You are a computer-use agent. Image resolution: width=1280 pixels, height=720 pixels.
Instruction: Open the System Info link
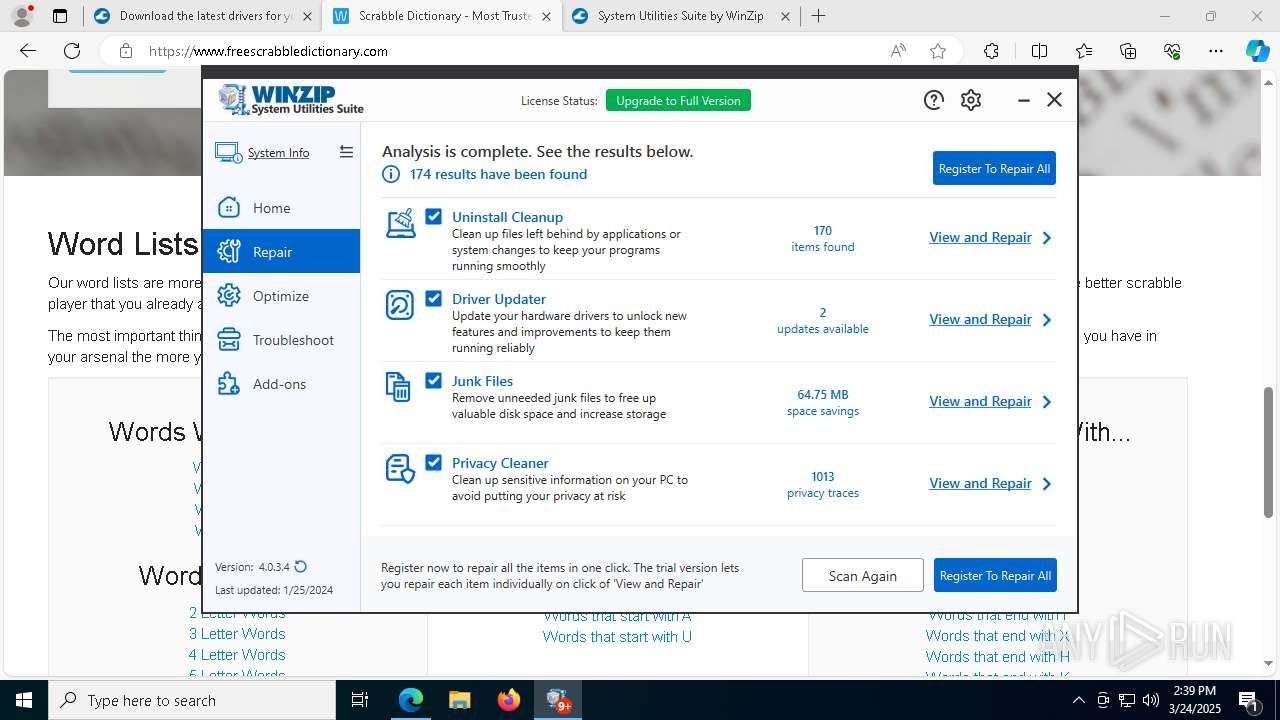pos(278,153)
